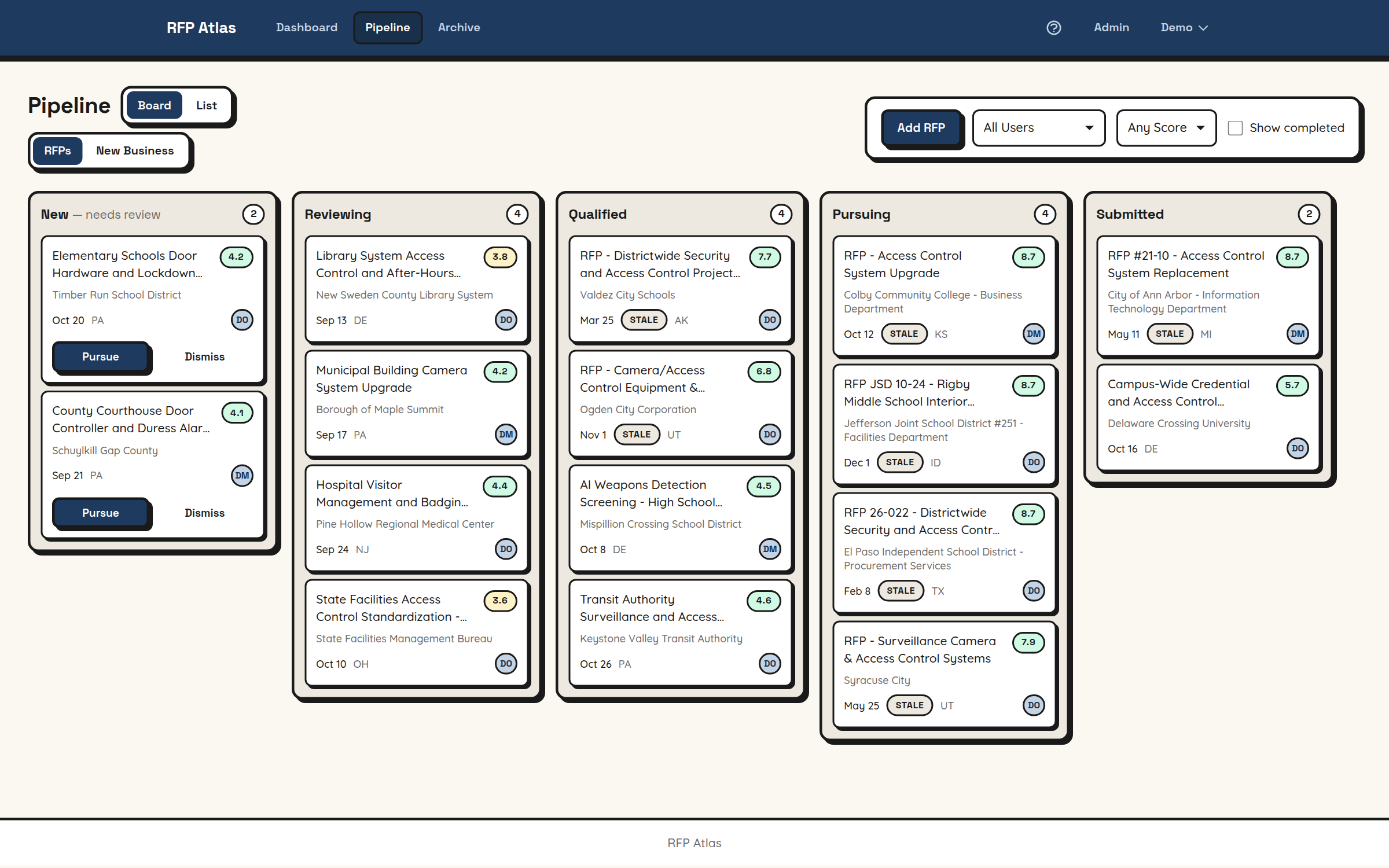Open the Any Score dropdown
The image size is (1389, 868).
[1166, 128]
